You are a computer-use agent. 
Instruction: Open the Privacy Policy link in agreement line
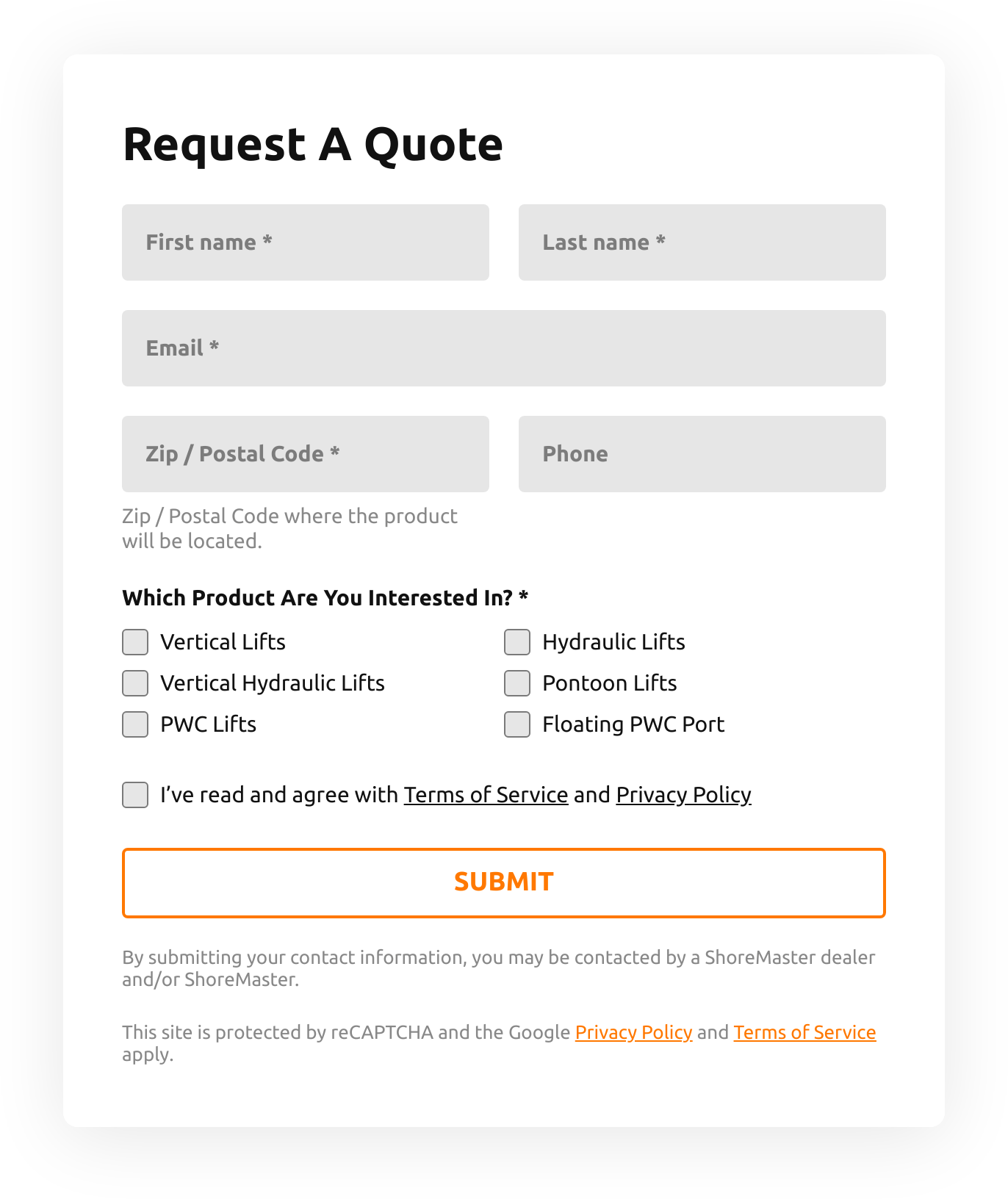[x=683, y=795]
